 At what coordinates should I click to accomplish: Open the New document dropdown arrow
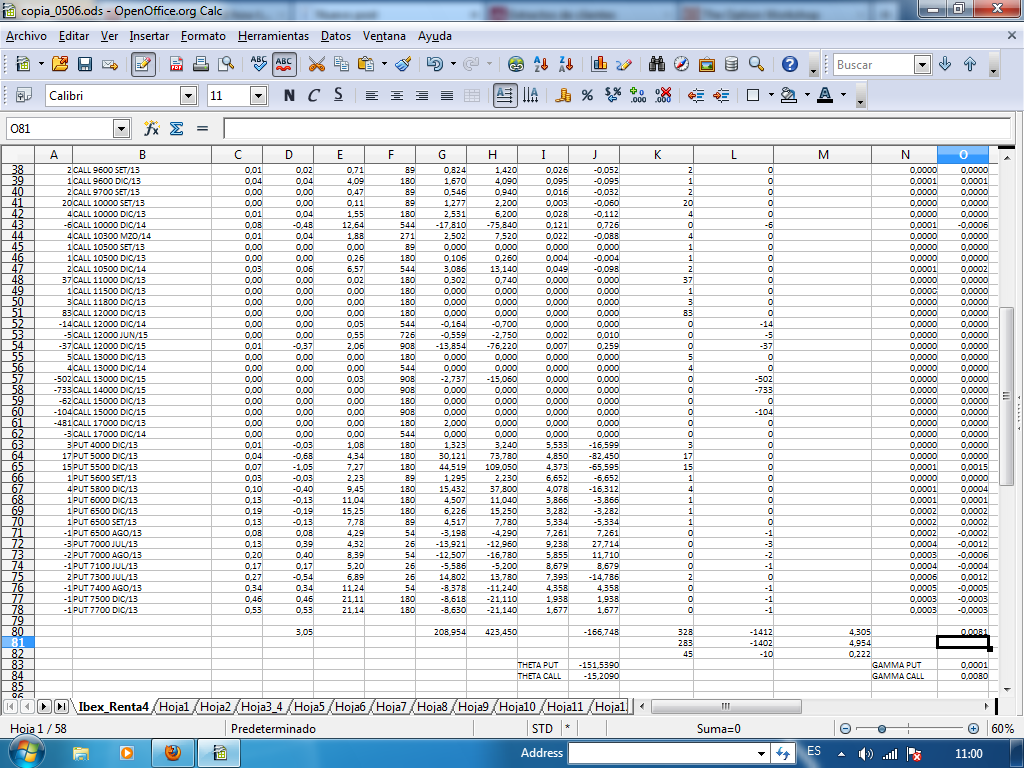(41, 64)
